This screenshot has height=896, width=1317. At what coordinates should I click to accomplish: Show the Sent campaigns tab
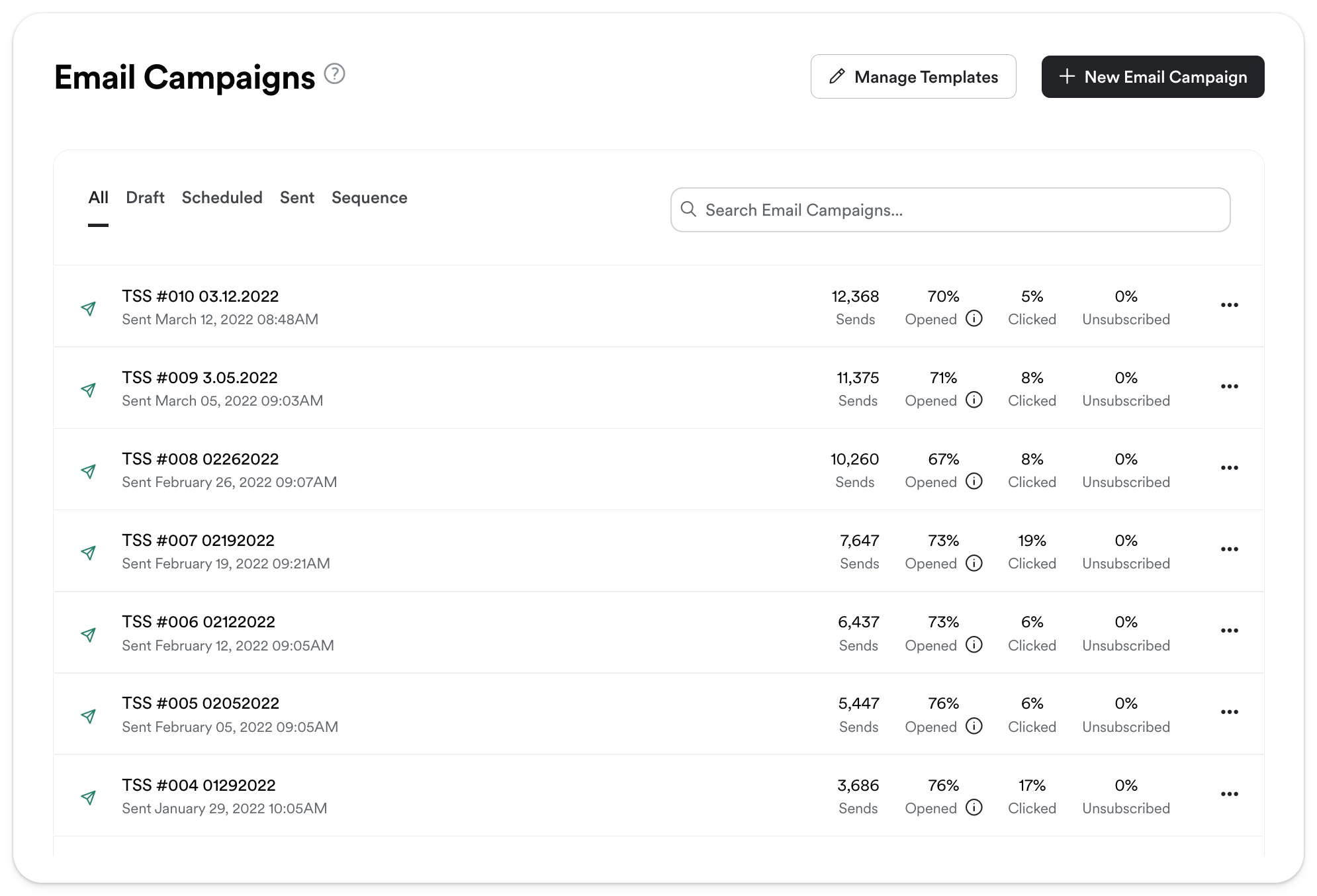[x=296, y=197]
